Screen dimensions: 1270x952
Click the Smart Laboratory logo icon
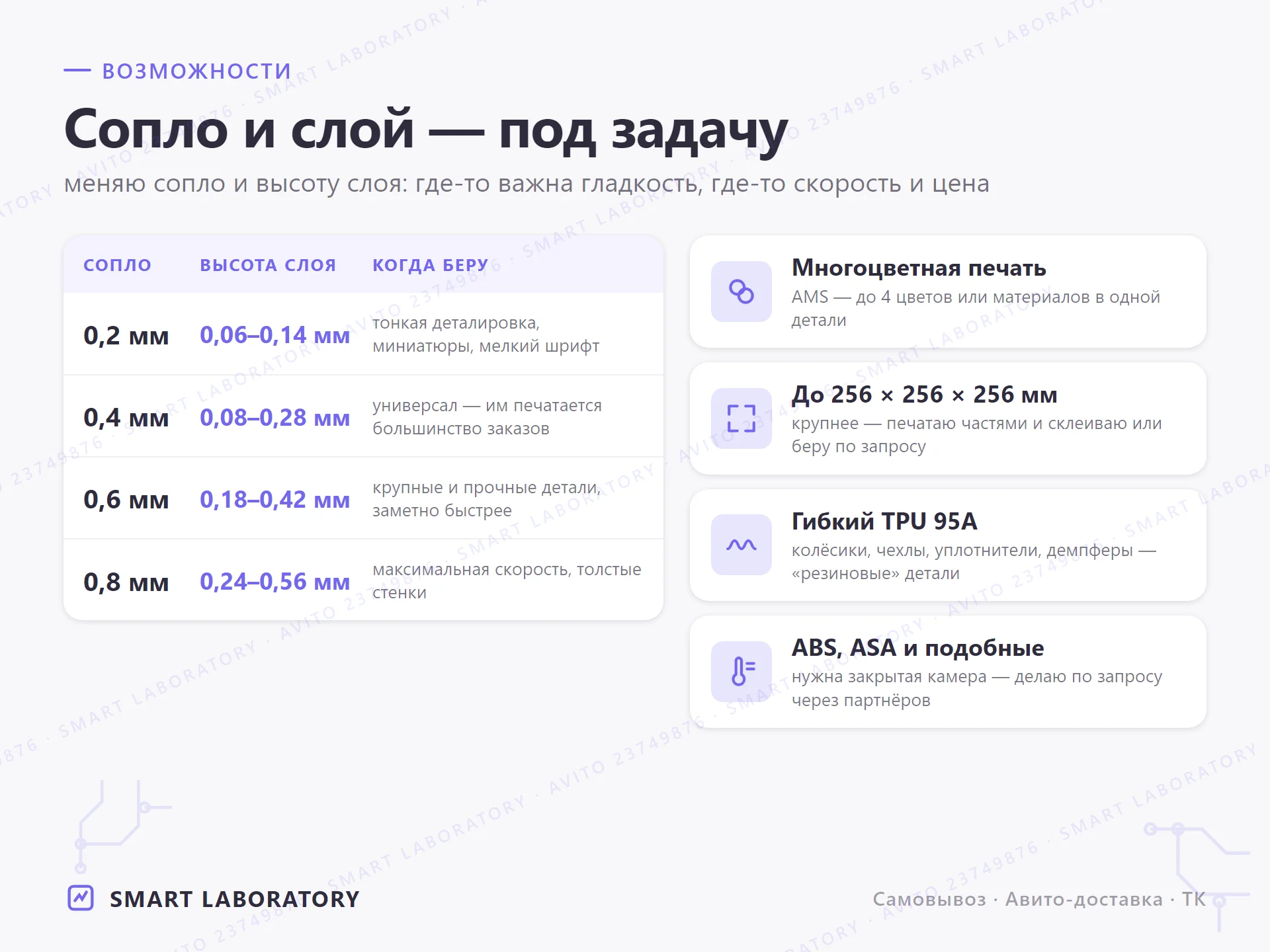81,898
